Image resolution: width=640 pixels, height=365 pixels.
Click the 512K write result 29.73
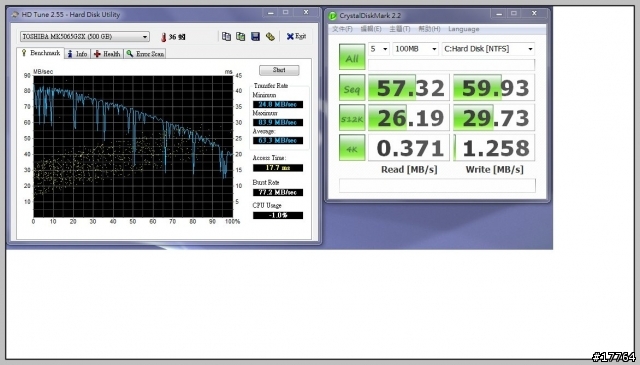494,118
